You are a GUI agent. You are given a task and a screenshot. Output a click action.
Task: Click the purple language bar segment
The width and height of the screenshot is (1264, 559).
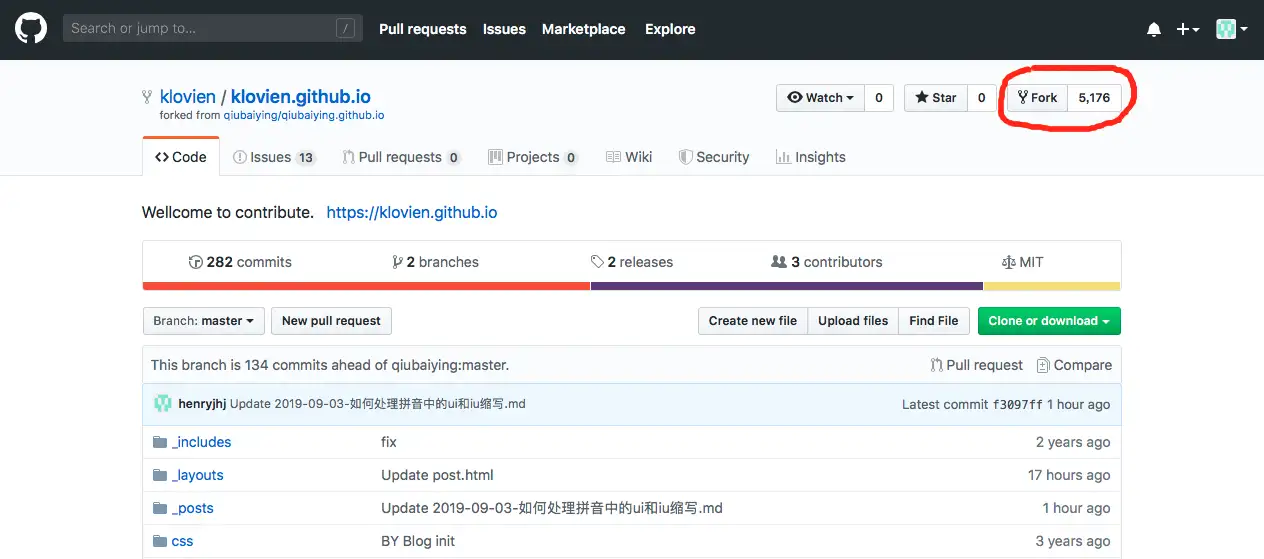coord(787,286)
